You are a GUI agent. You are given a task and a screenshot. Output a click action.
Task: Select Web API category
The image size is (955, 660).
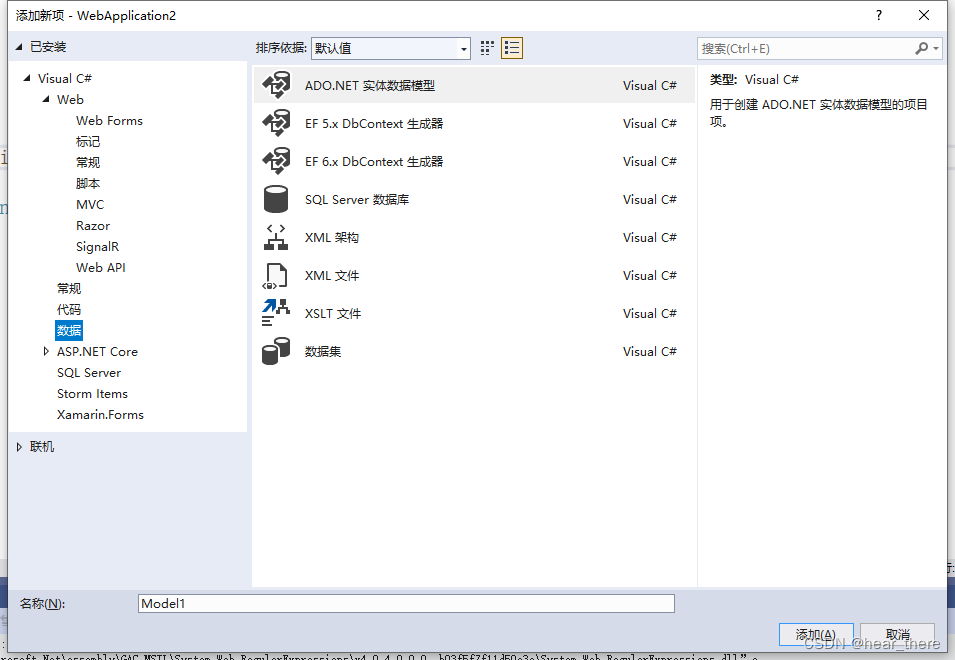pyautogui.click(x=100, y=267)
